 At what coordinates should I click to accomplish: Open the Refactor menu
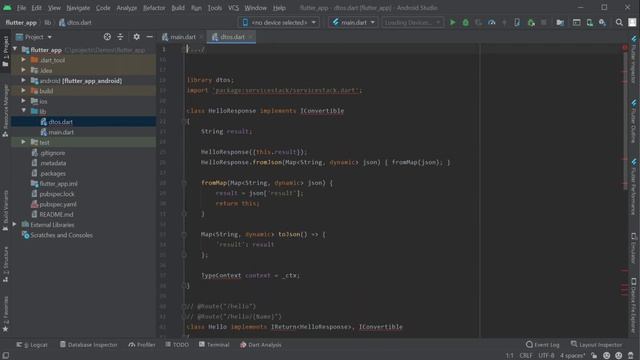point(154,8)
